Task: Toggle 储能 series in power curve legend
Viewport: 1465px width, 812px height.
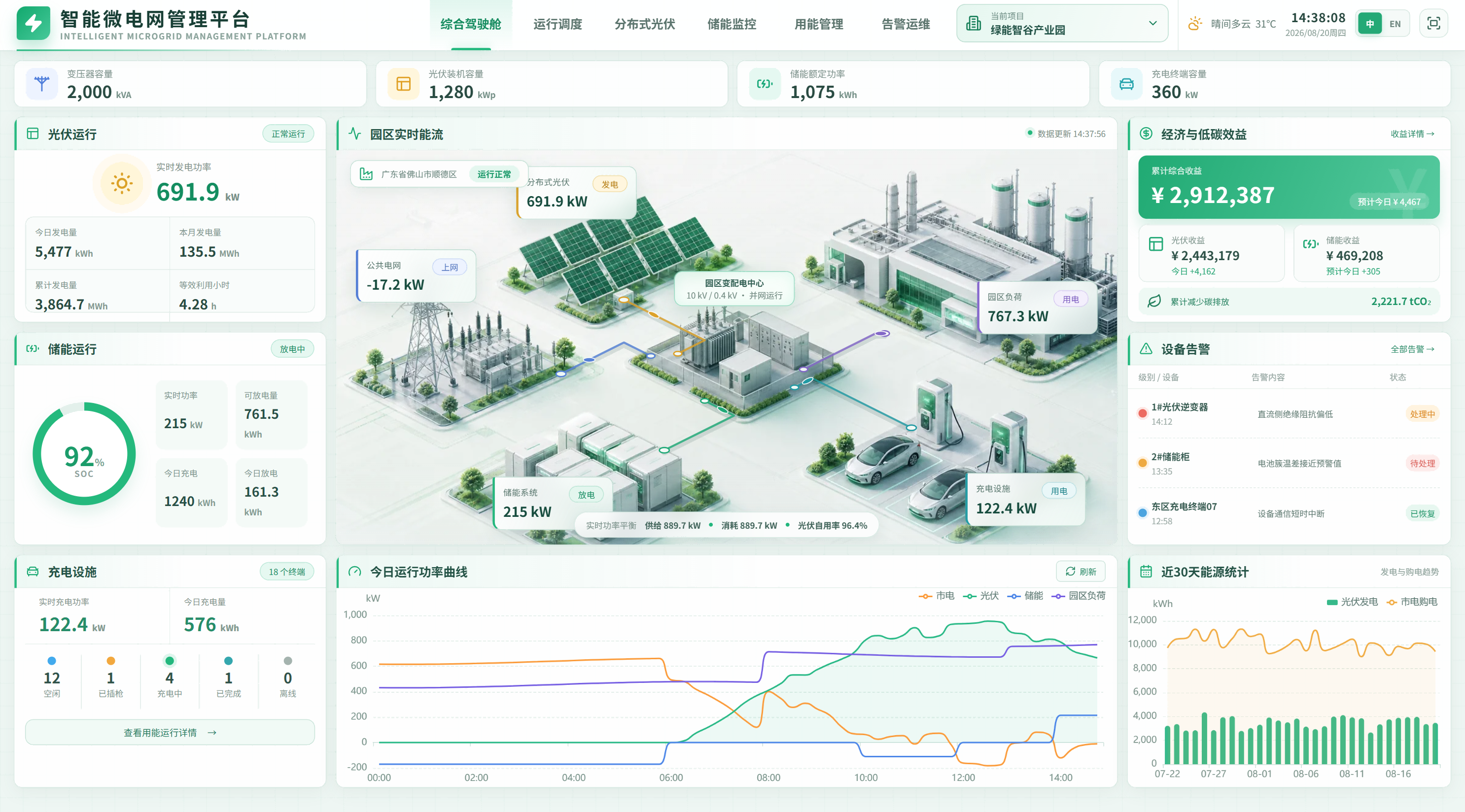Action: (1025, 595)
